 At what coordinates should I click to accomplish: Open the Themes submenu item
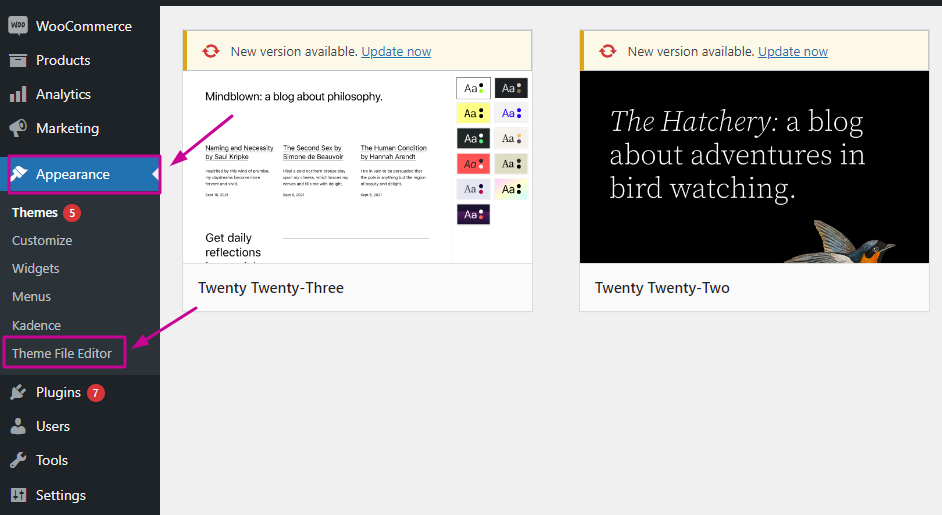coord(35,213)
